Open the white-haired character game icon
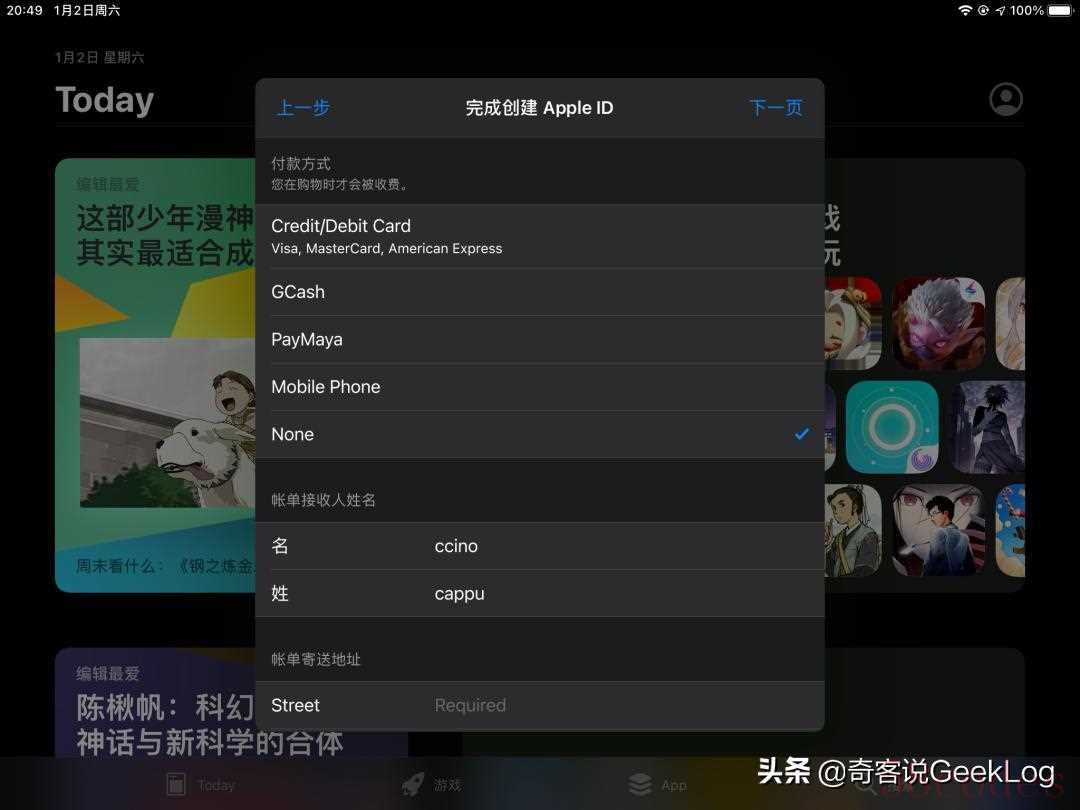 coord(938,324)
